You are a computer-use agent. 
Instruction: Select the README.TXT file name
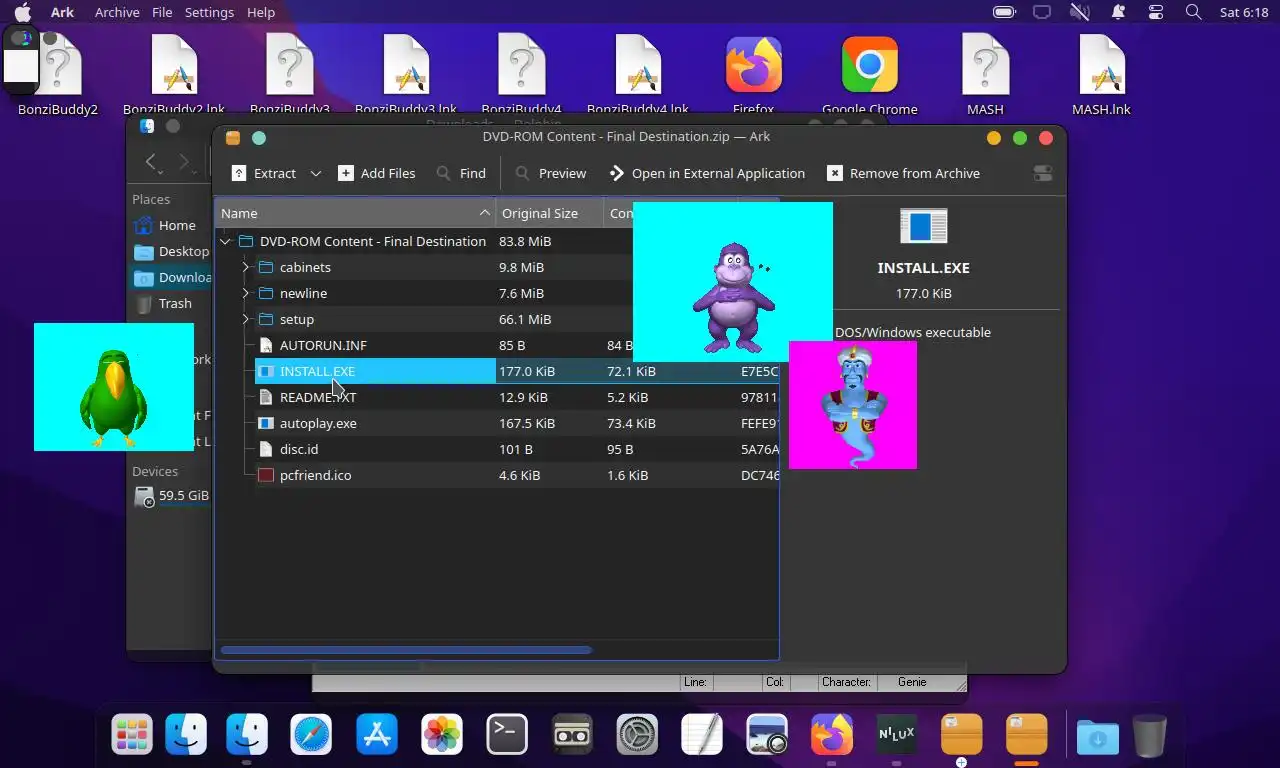pos(318,397)
